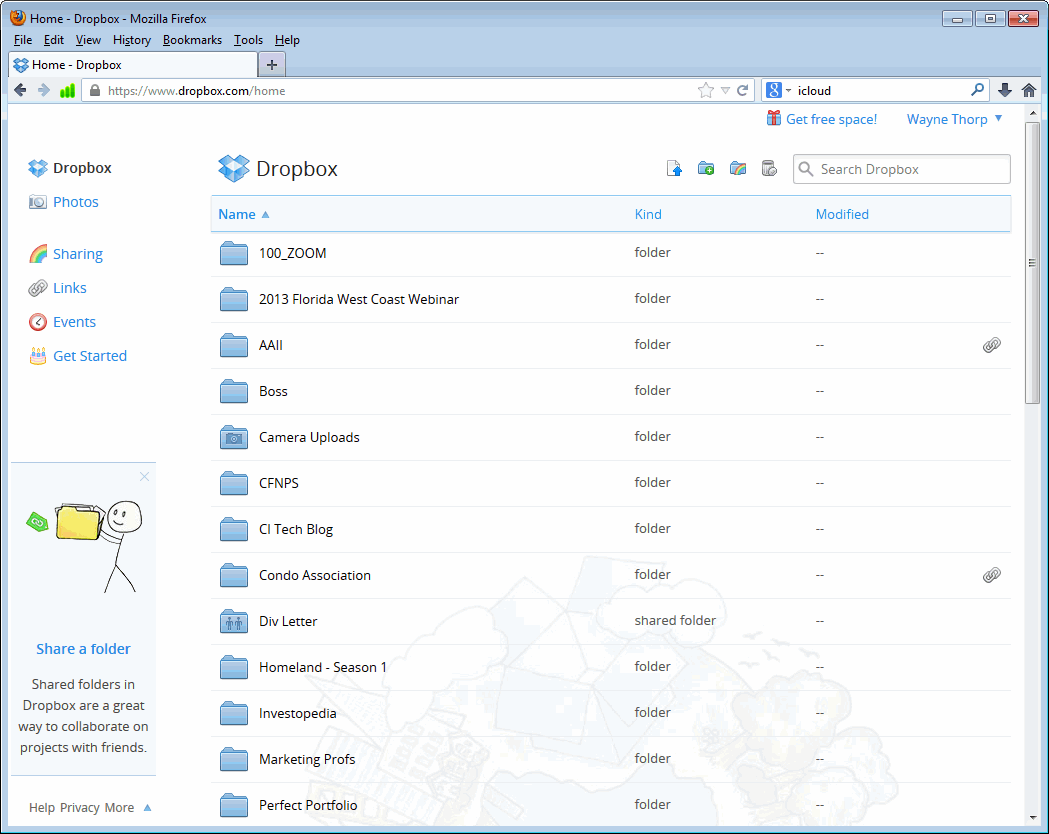The width and height of the screenshot is (1049, 834).
Task: Open the Homeland - Season 1 folder
Action: [x=322, y=667]
